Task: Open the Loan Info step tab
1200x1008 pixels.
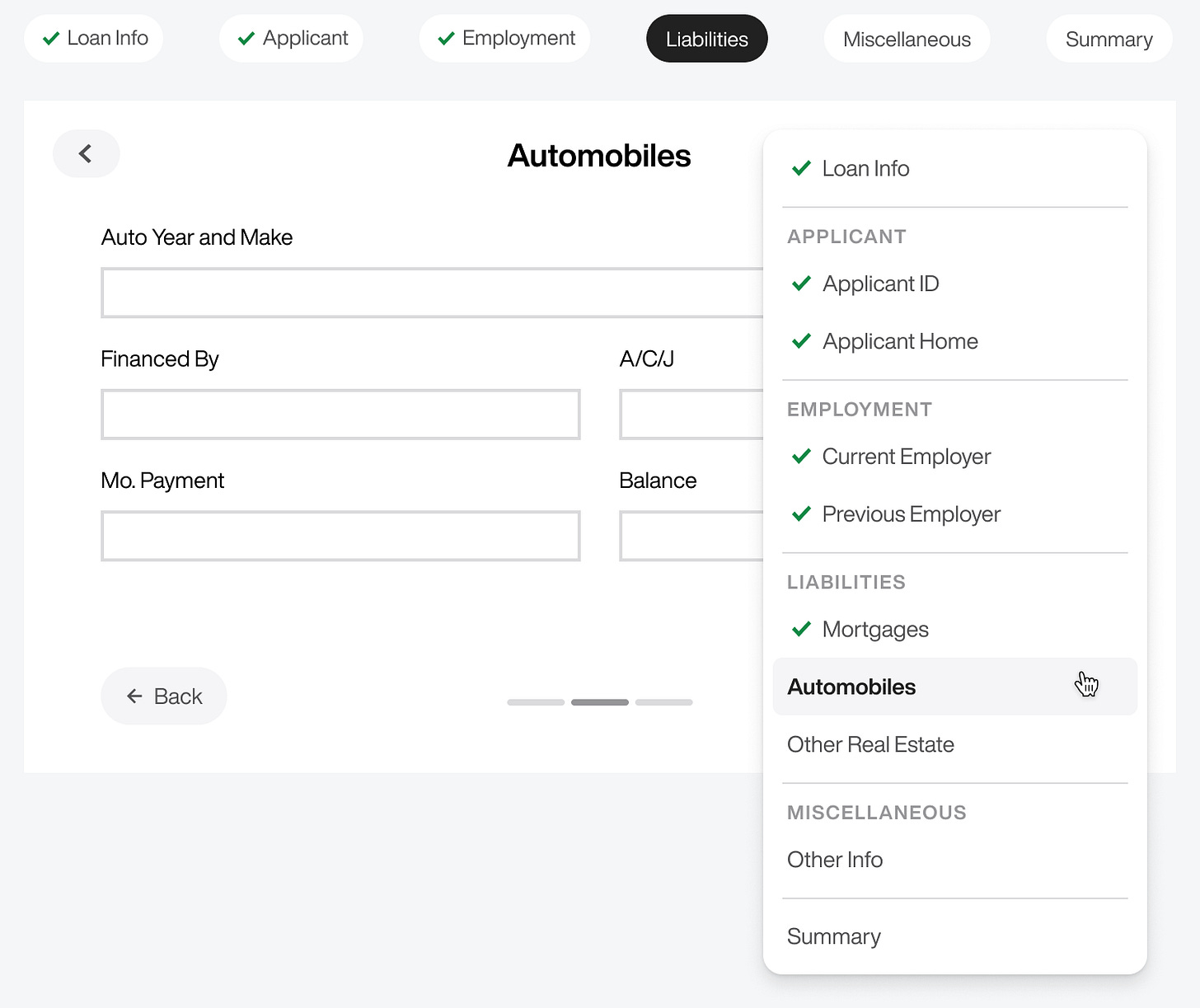Action: [94, 39]
